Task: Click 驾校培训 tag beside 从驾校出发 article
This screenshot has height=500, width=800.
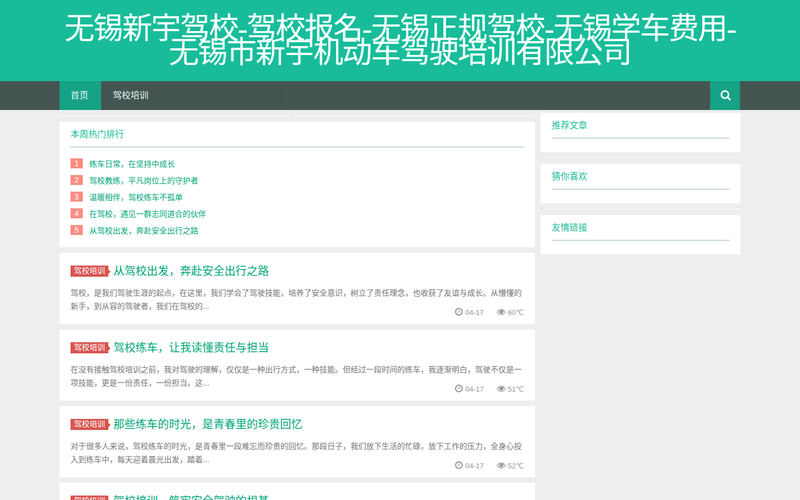Action: coord(90,271)
